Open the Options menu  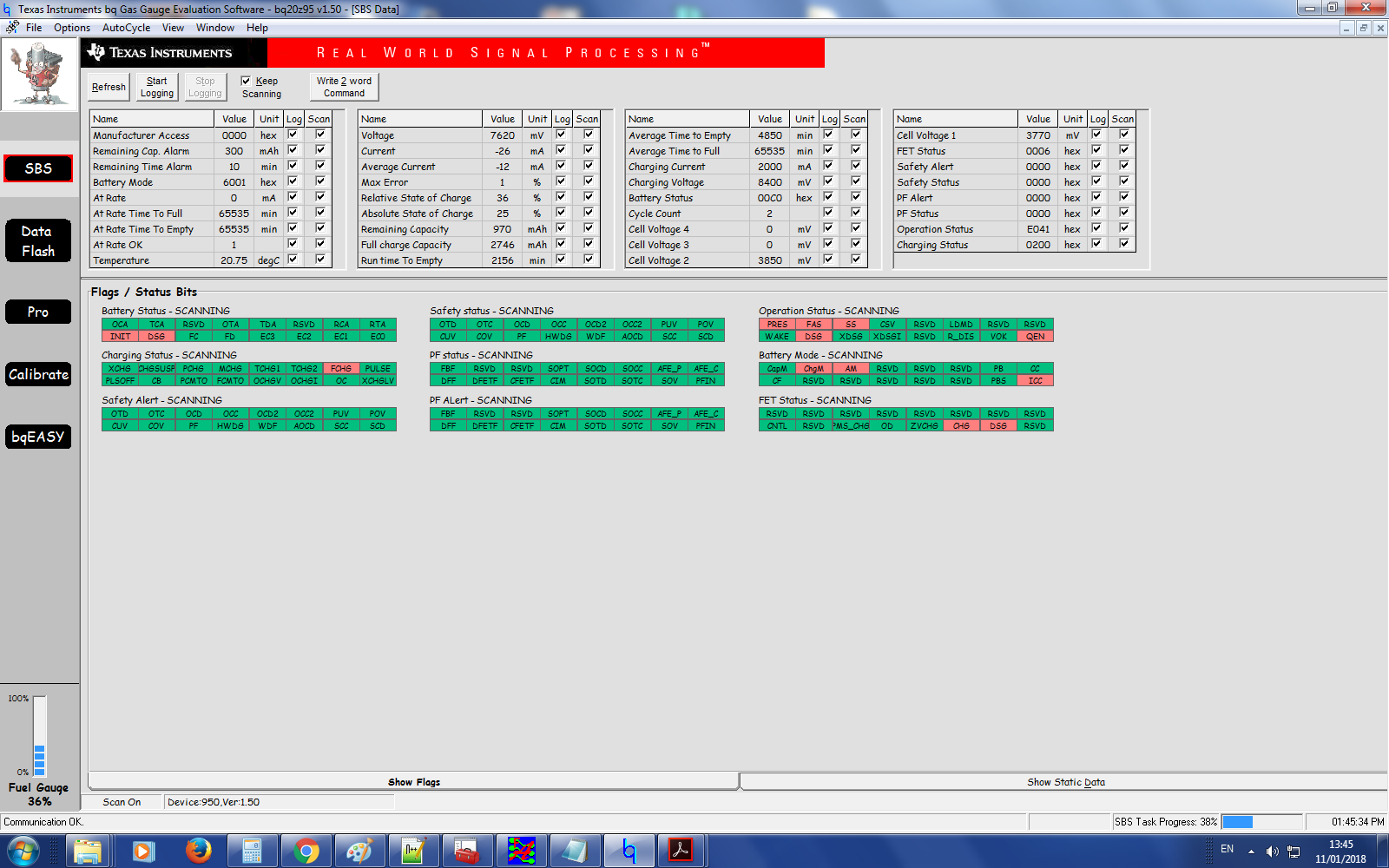click(72, 28)
